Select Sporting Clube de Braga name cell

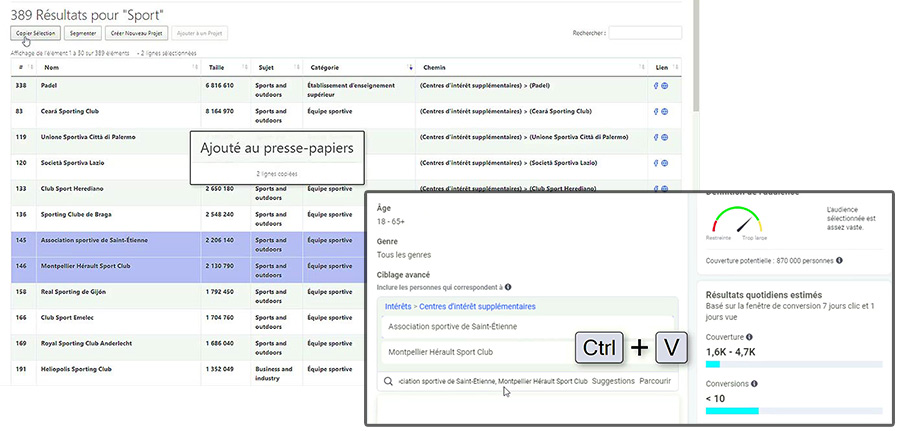[x=118, y=219]
